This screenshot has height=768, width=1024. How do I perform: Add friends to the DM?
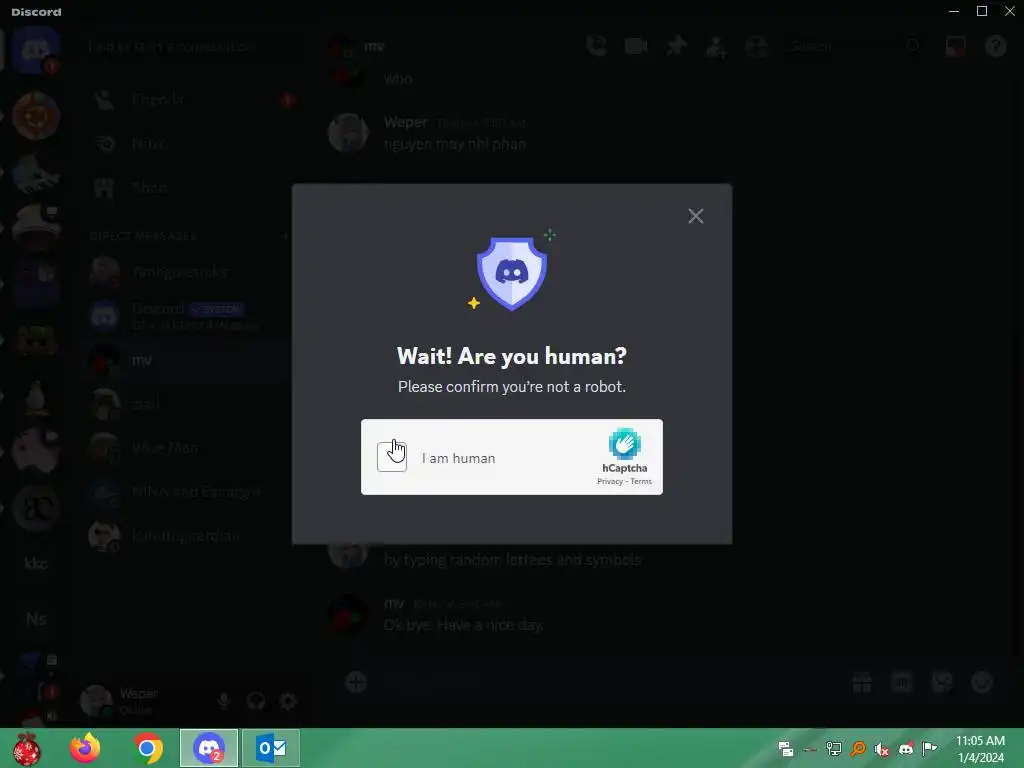click(716, 46)
